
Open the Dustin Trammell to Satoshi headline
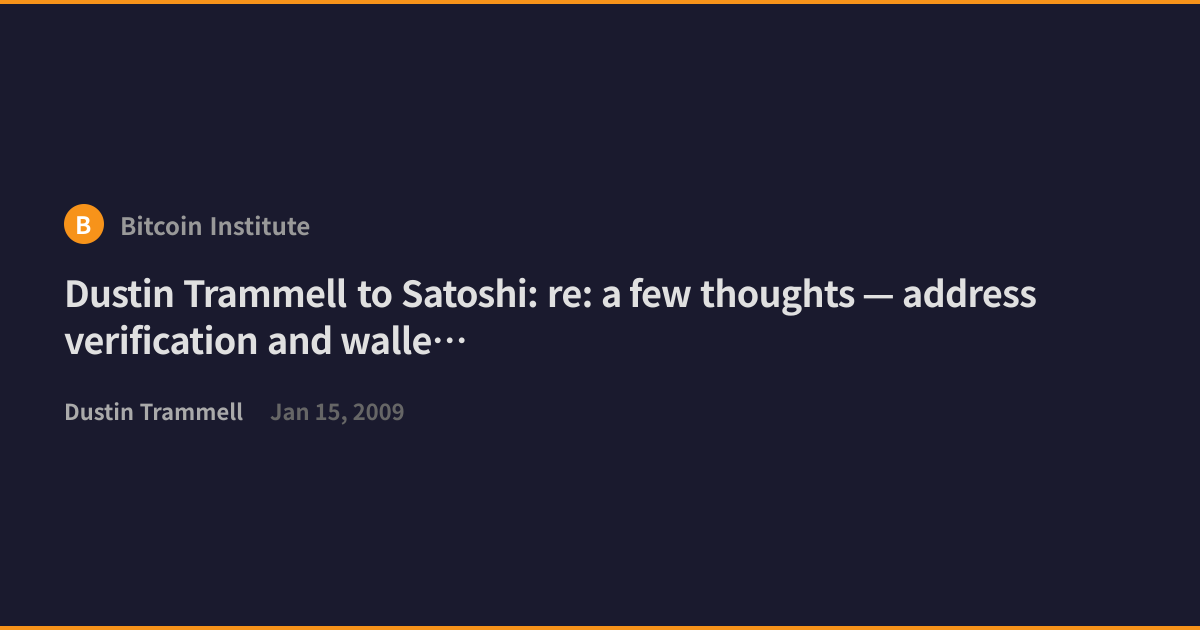pyautogui.click(x=550, y=318)
